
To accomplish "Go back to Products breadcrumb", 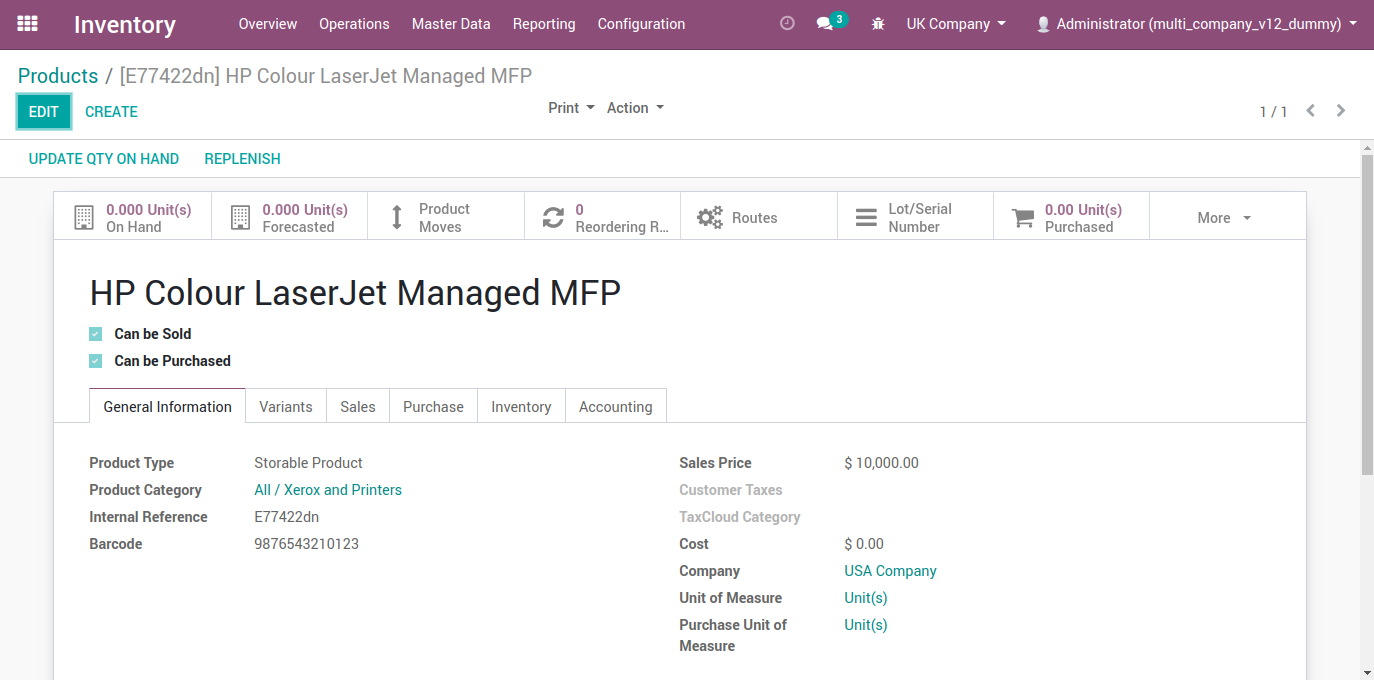I will point(58,76).
